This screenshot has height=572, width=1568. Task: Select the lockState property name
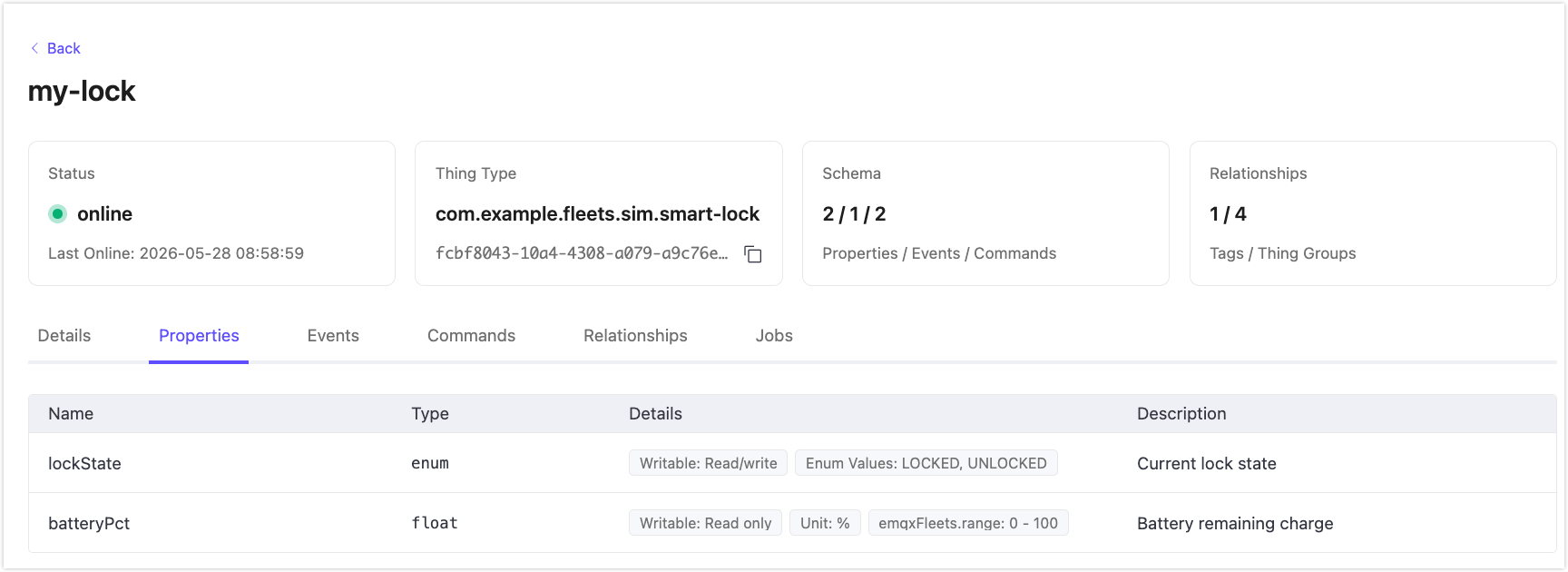(x=84, y=464)
